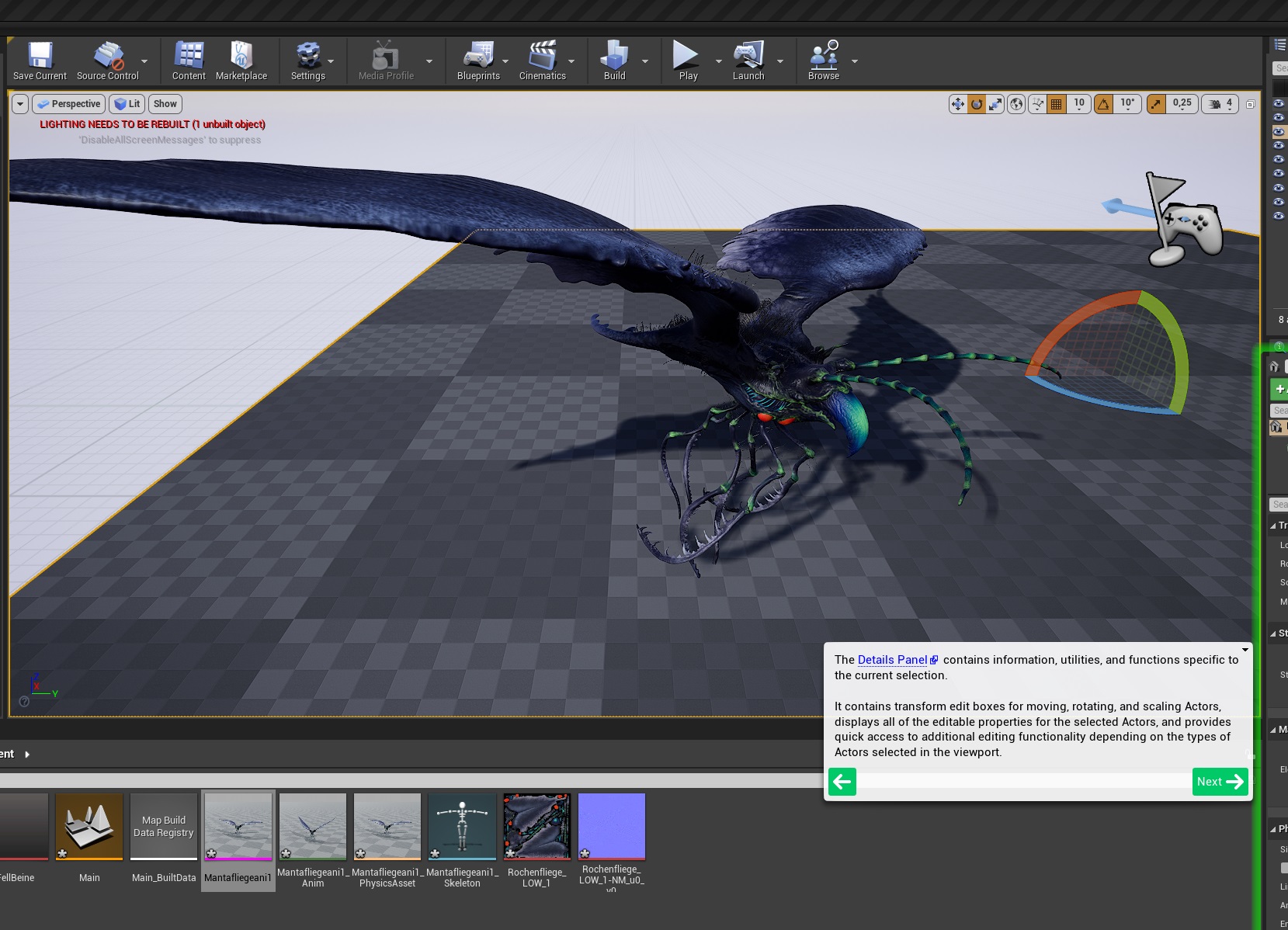Select the rotate transform tool in viewport
Image resolution: width=1288 pixels, height=930 pixels.
click(x=977, y=104)
